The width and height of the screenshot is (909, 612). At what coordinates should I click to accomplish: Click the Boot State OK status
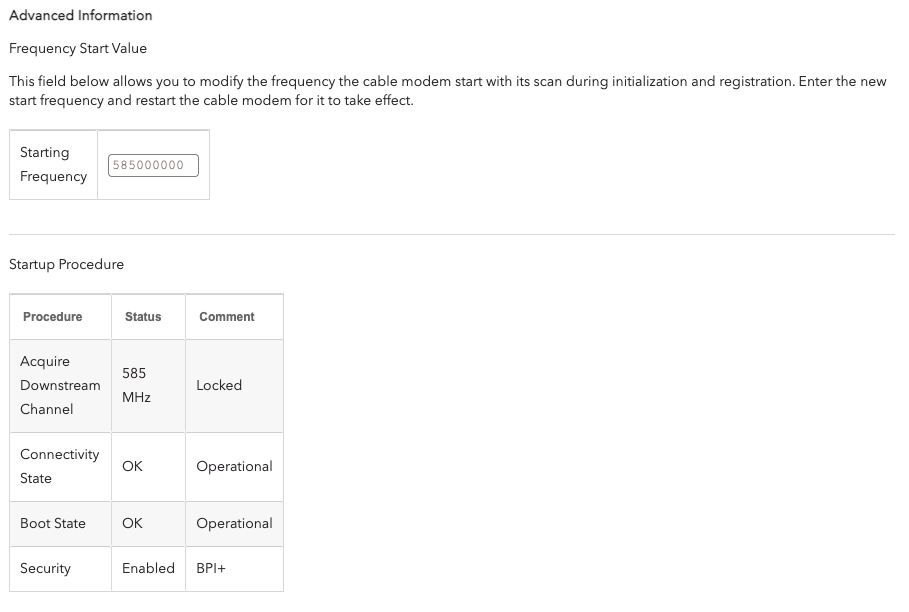click(132, 523)
